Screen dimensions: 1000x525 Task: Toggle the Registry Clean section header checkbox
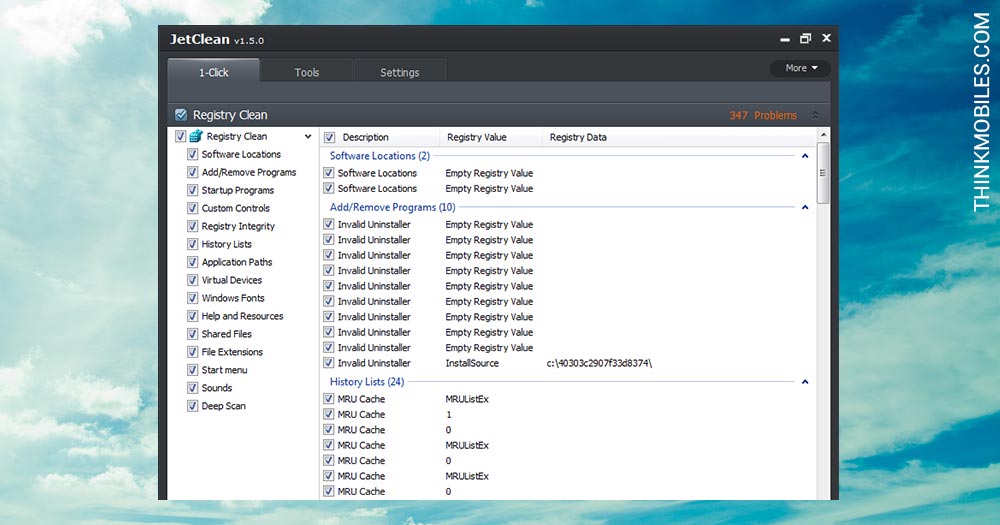pyautogui.click(x=181, y=115)
